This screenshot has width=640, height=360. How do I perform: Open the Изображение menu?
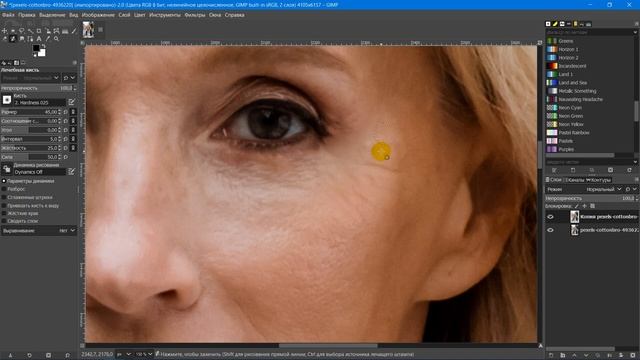98,15
